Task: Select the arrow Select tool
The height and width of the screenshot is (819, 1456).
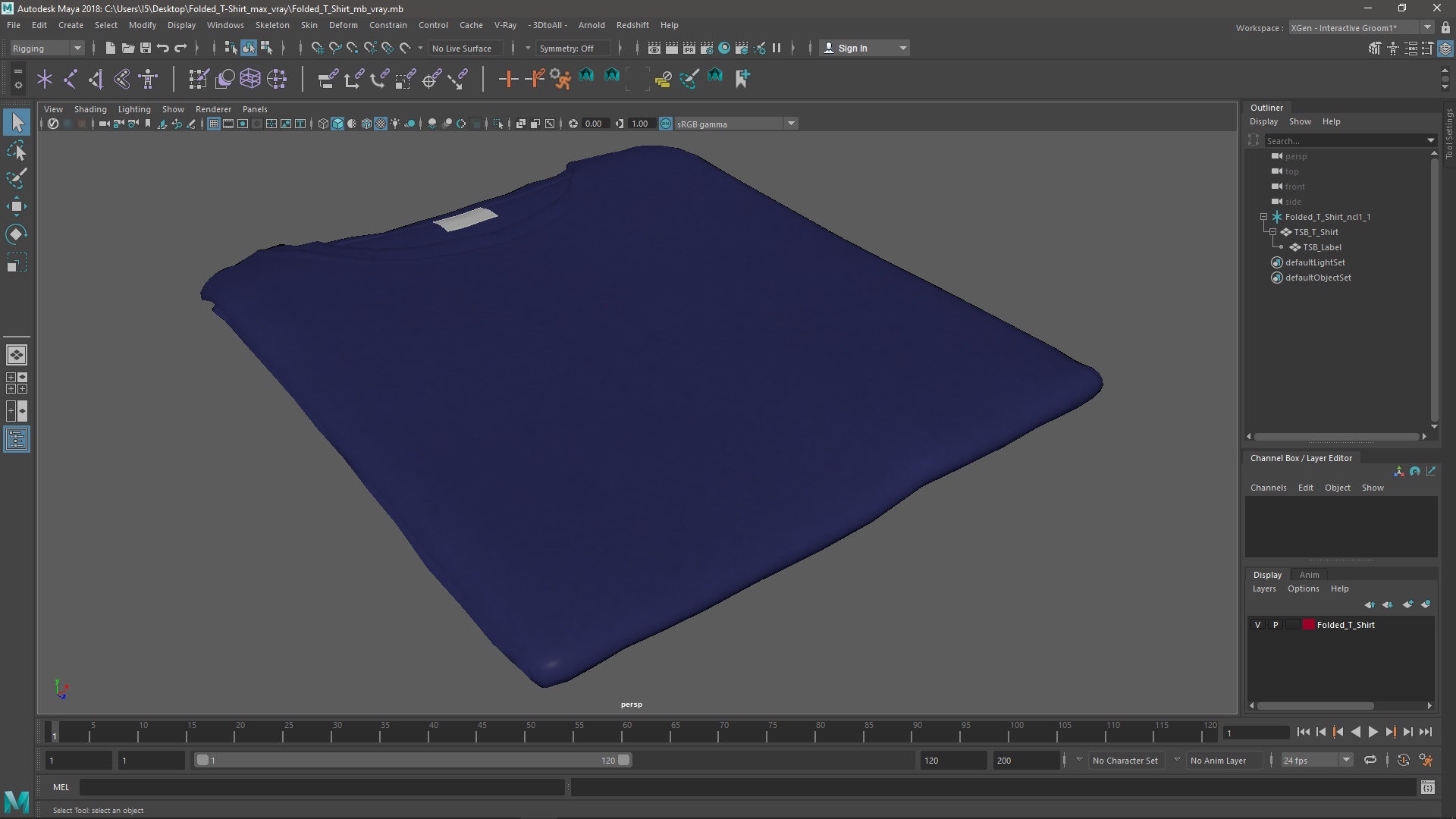Action: tap(17, 122)
